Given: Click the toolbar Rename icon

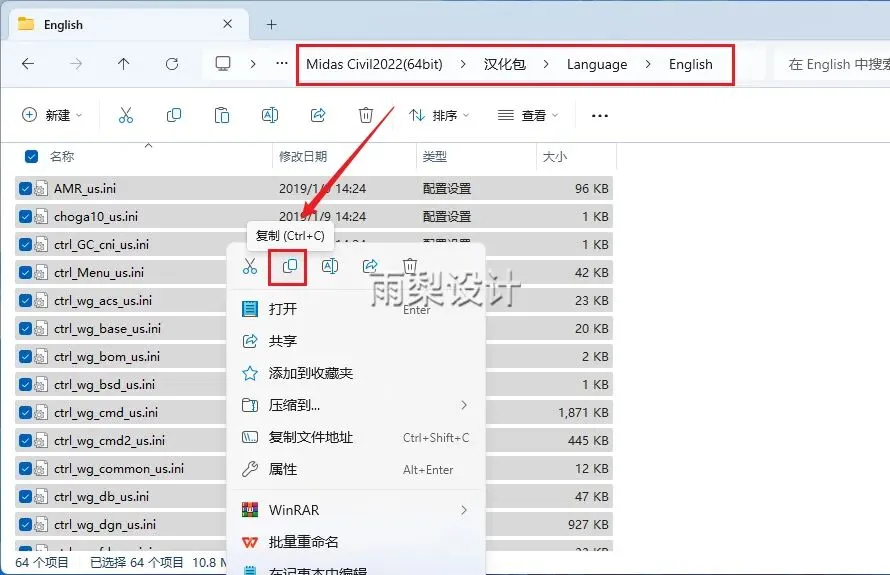Looking at the screenshot, I should click(270, 115).
